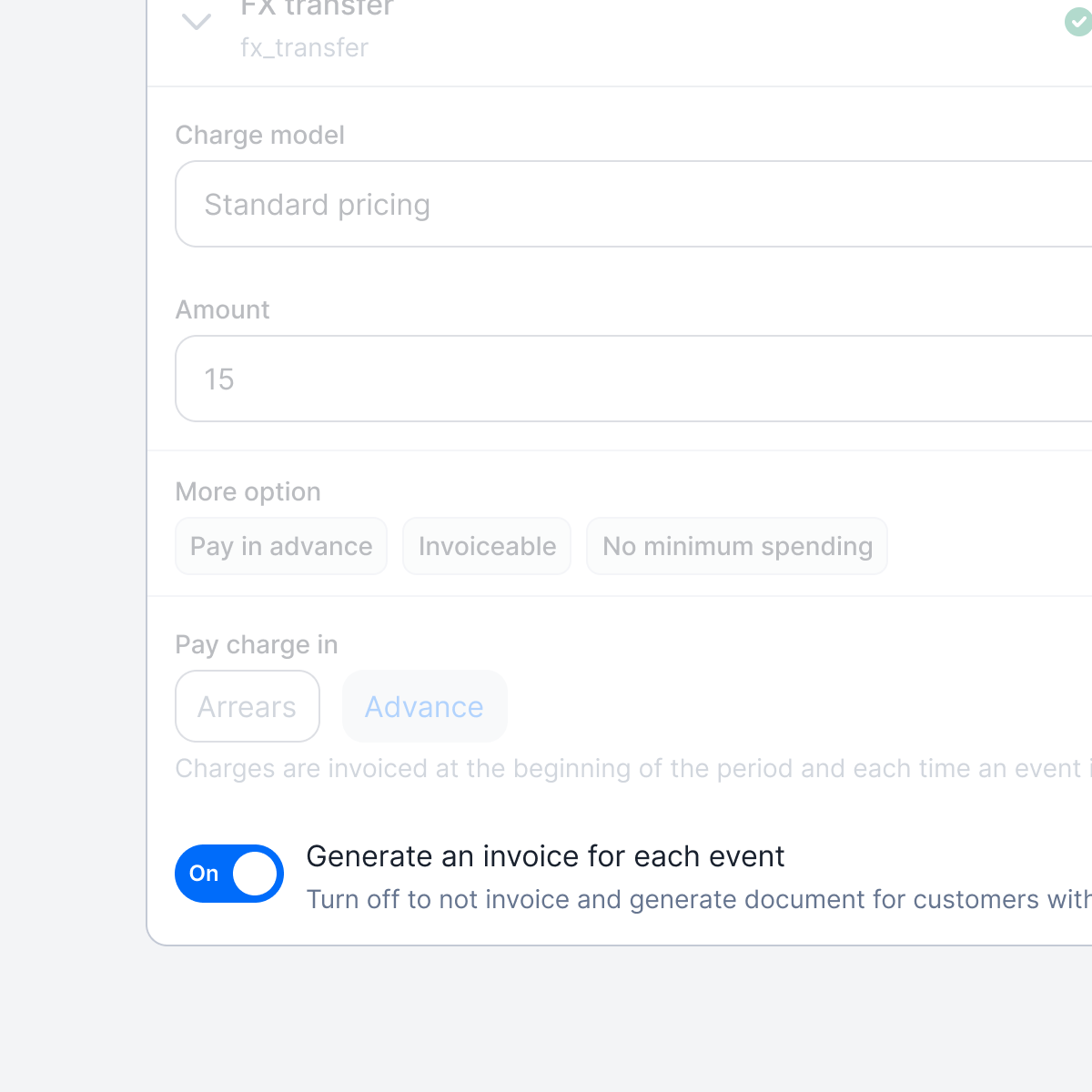Click the Pay charge in heading
Screen dimensions: 1092x1092
(257, 644)
